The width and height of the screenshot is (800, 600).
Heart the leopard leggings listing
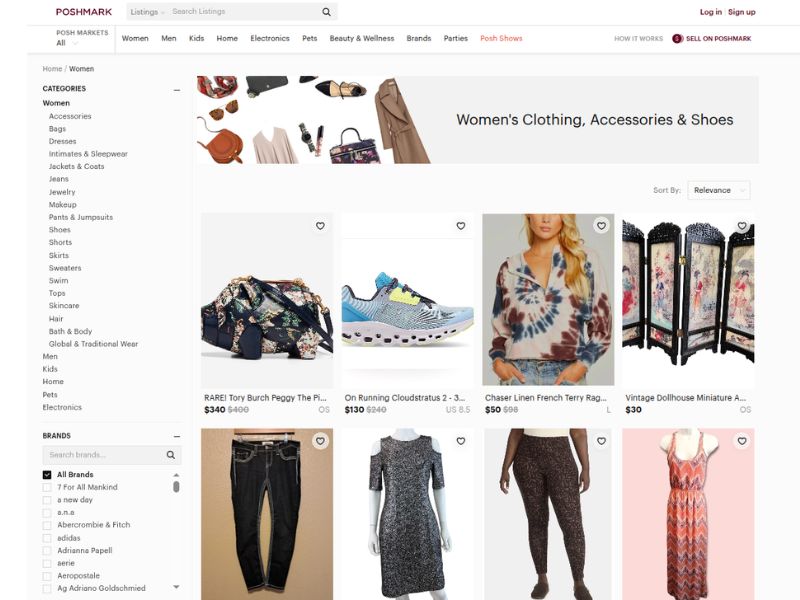pyautogui.click(x=602, y=441)
